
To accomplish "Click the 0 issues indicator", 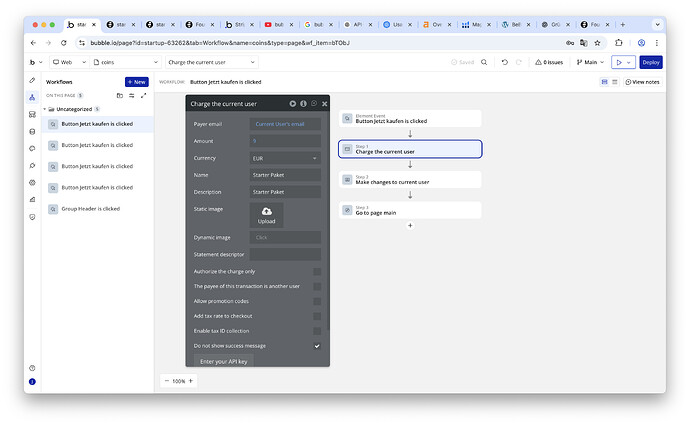I will pyautogui.click(x=549, y=62).
